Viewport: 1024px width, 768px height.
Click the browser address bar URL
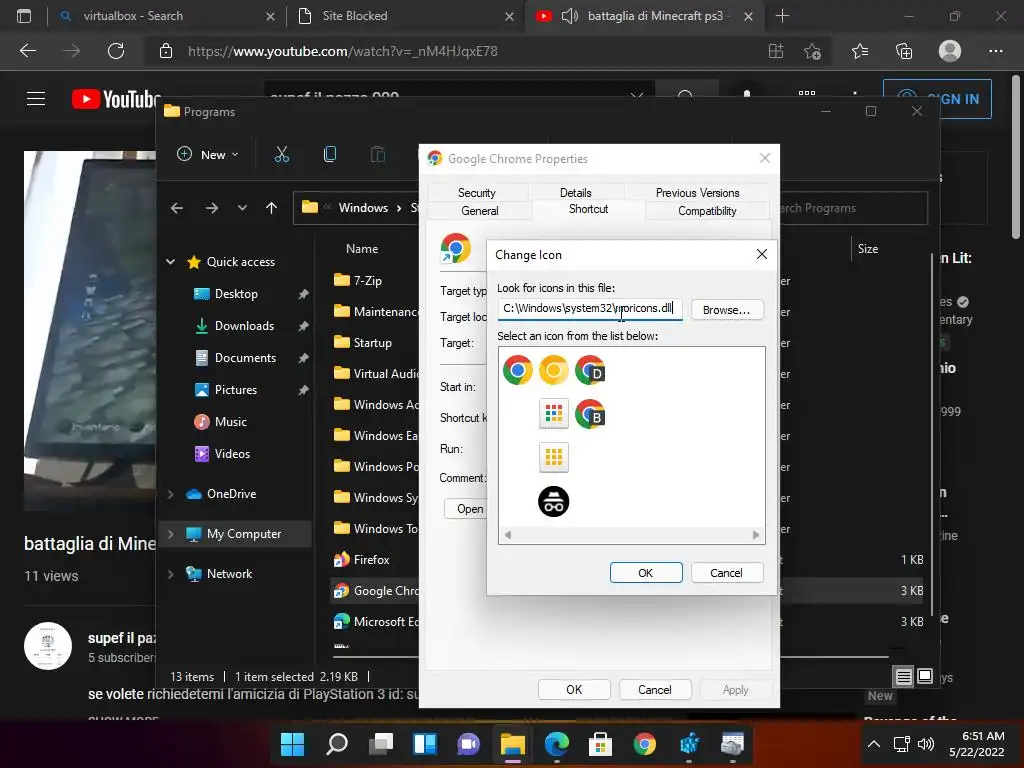[343, 51]
